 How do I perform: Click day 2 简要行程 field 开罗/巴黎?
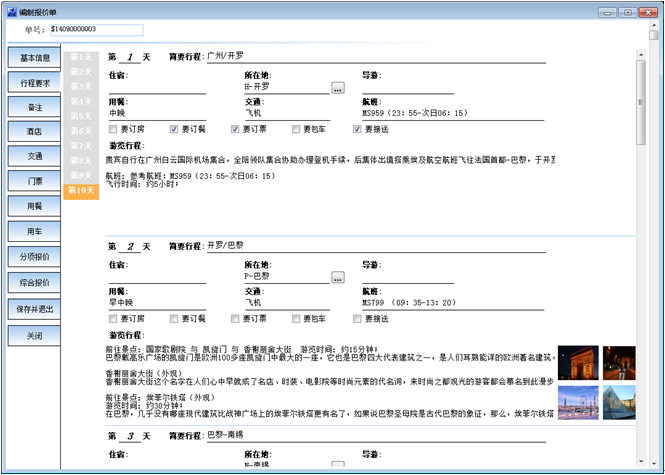376,246
